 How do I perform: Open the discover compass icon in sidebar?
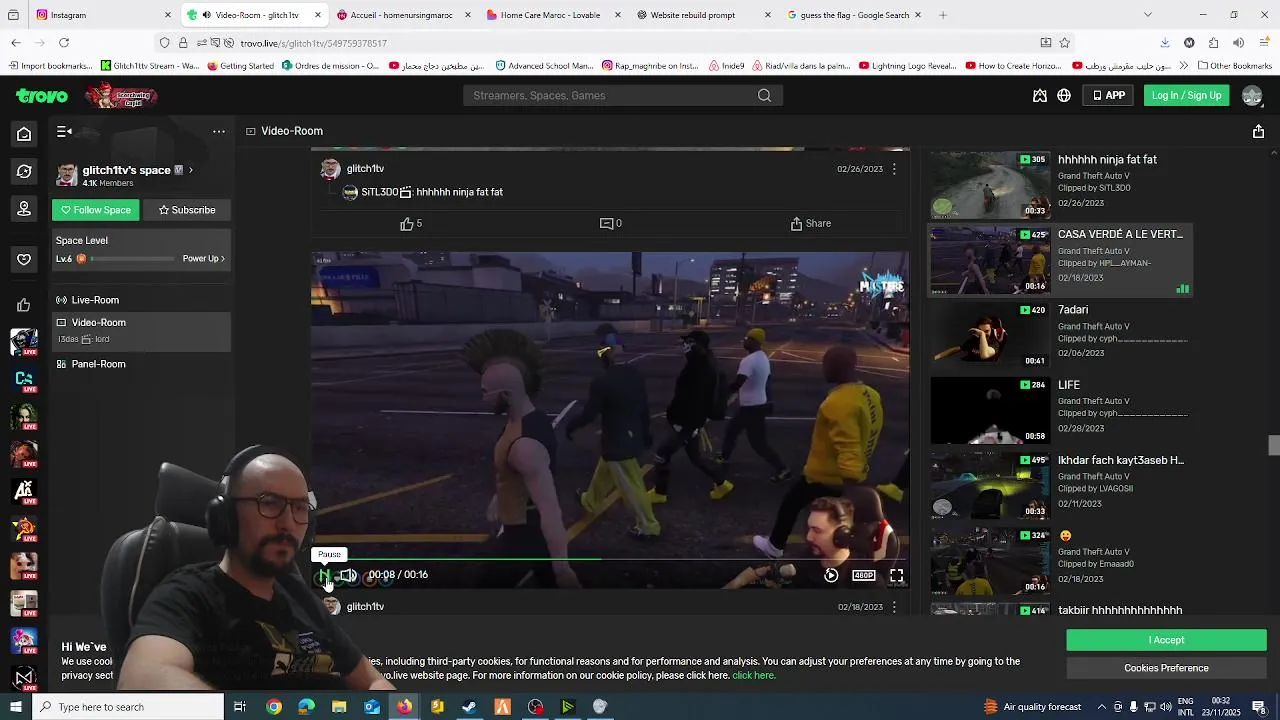24,171
